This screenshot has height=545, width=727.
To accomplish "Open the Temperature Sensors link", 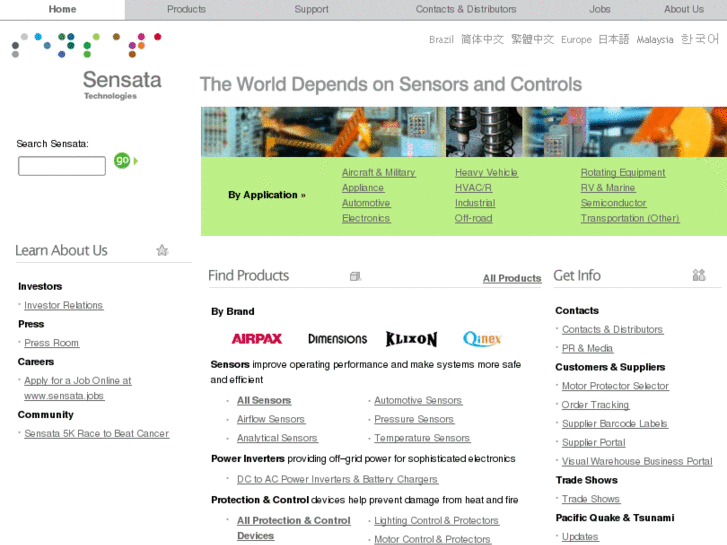I will [x=422, y=438].
